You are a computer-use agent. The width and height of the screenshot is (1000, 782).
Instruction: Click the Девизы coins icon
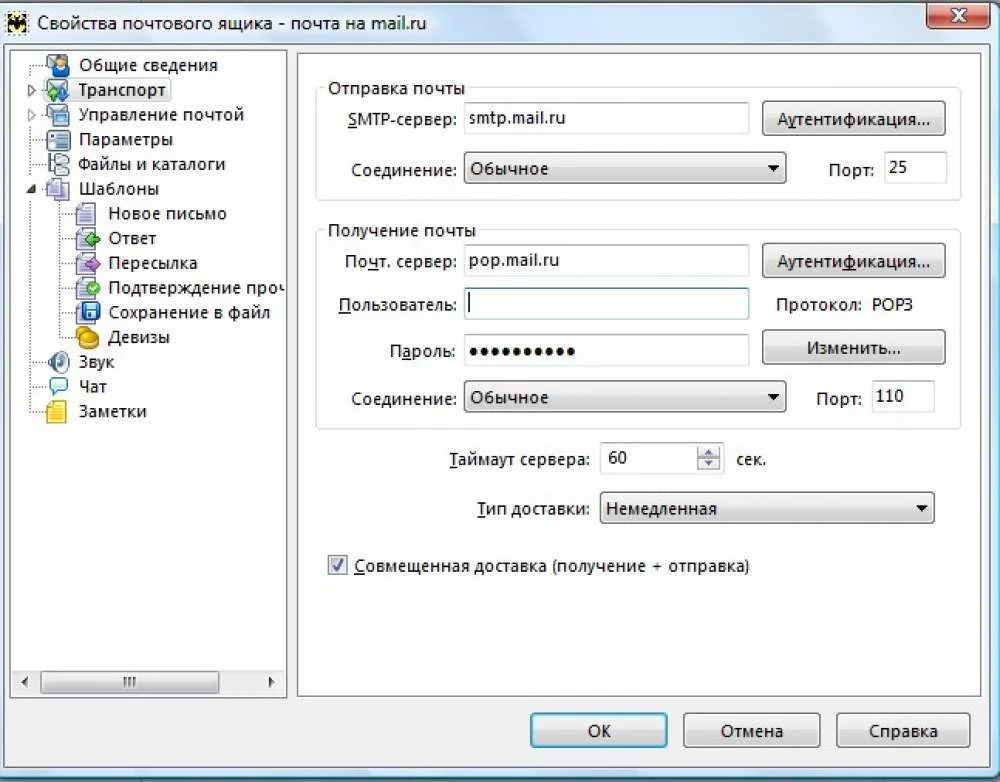coord(87,337)
